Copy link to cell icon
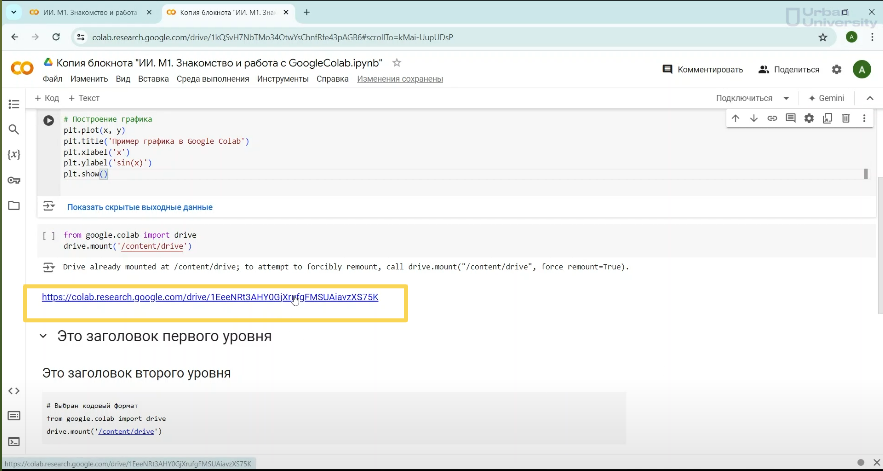The width and height of the screenshot is (883, 471). point(772,118)
